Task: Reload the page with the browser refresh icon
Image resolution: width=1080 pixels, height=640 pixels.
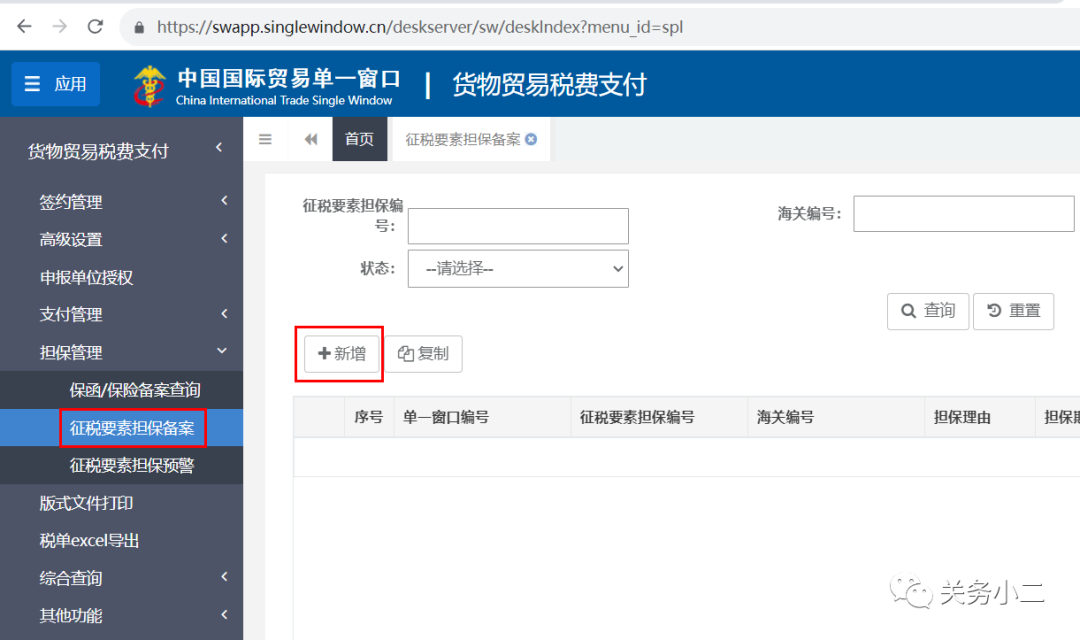Action: click(x=95, y=27)
